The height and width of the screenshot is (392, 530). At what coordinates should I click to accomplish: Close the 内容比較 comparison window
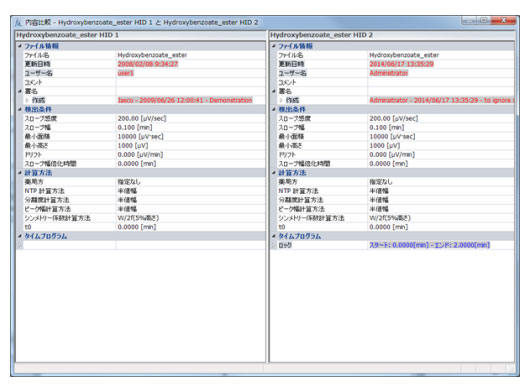[504, 21]
